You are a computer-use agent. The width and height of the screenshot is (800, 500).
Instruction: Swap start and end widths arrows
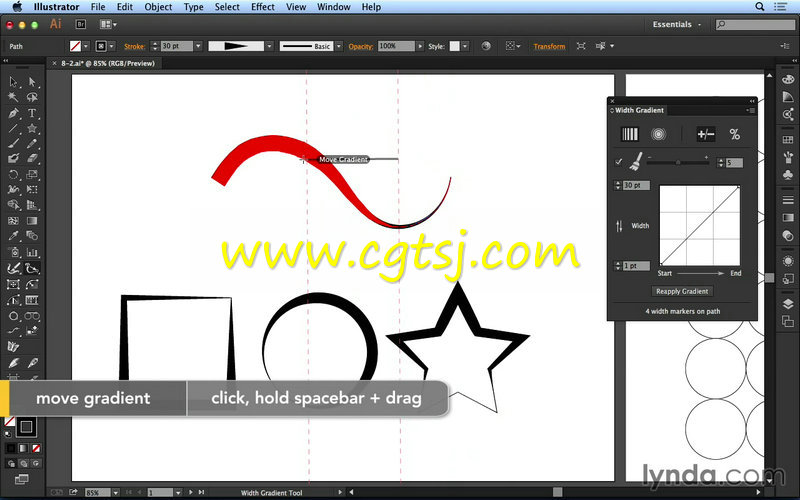[x=619, y=226]
